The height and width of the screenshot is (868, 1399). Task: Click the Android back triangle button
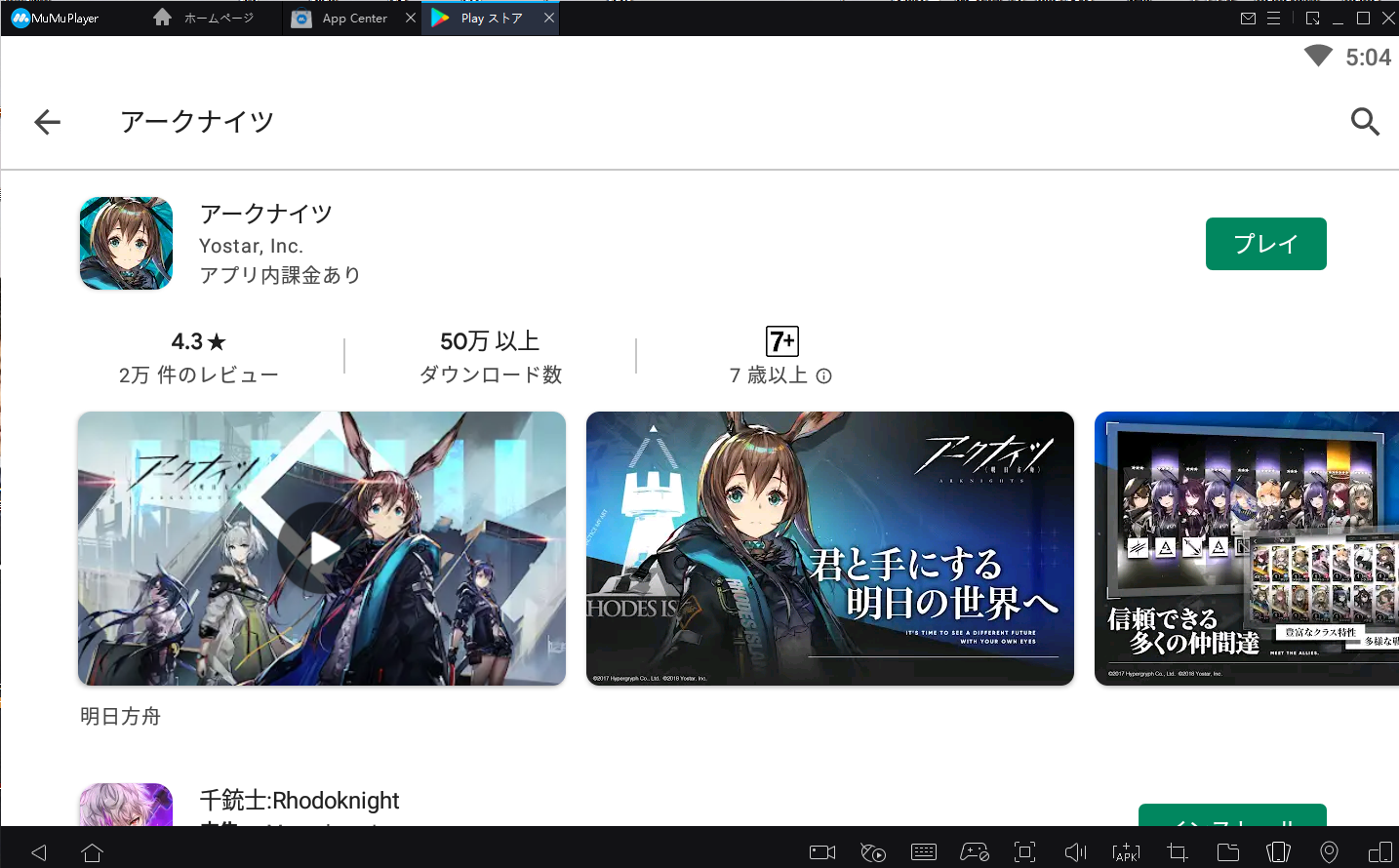[x=39, y=852]
